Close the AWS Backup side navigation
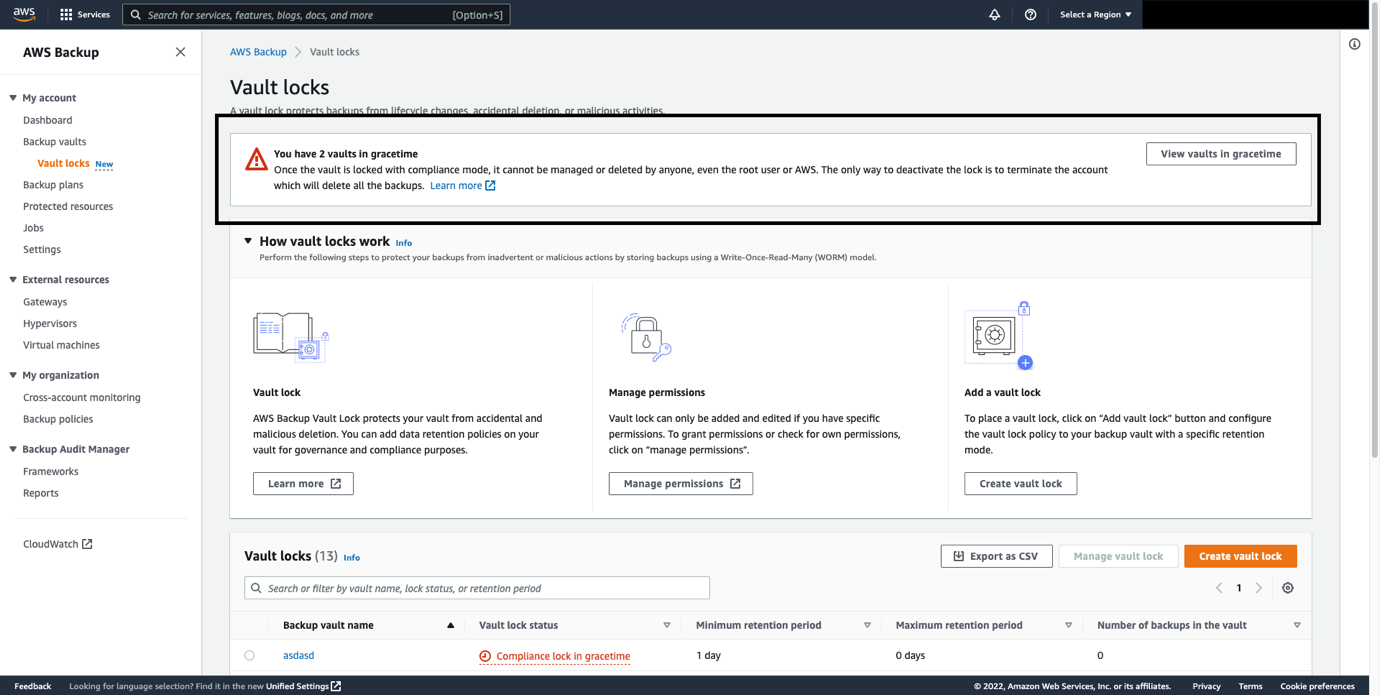 click(x=180, y=52)
